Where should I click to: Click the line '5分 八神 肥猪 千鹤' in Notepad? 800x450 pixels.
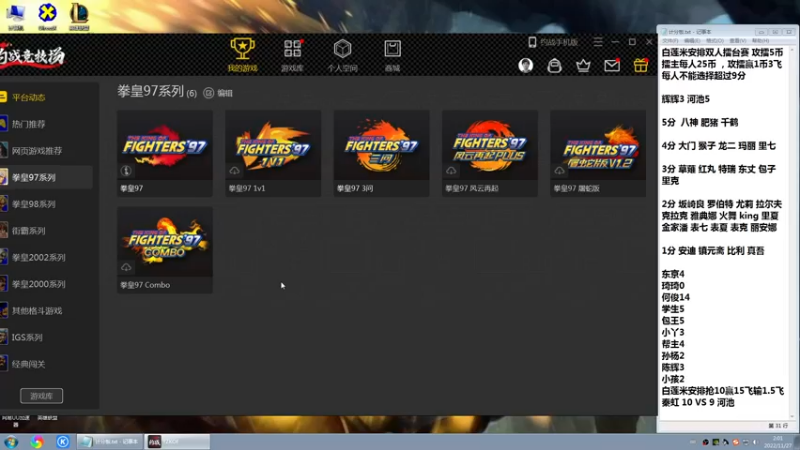(x=700, y=122)
